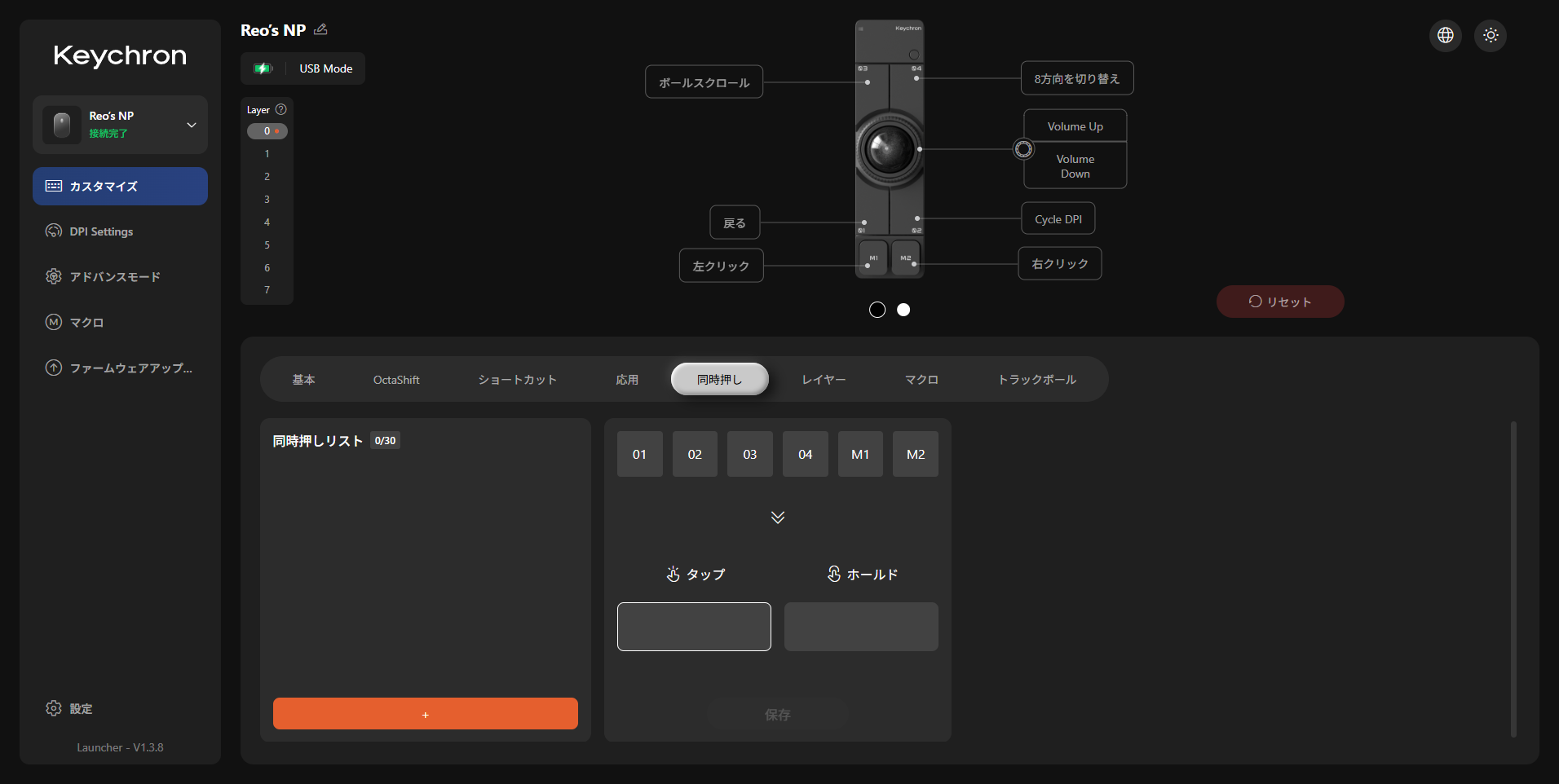
Task: Open language globe icon
Action: pyautogui.click(x=1446, y=35)
